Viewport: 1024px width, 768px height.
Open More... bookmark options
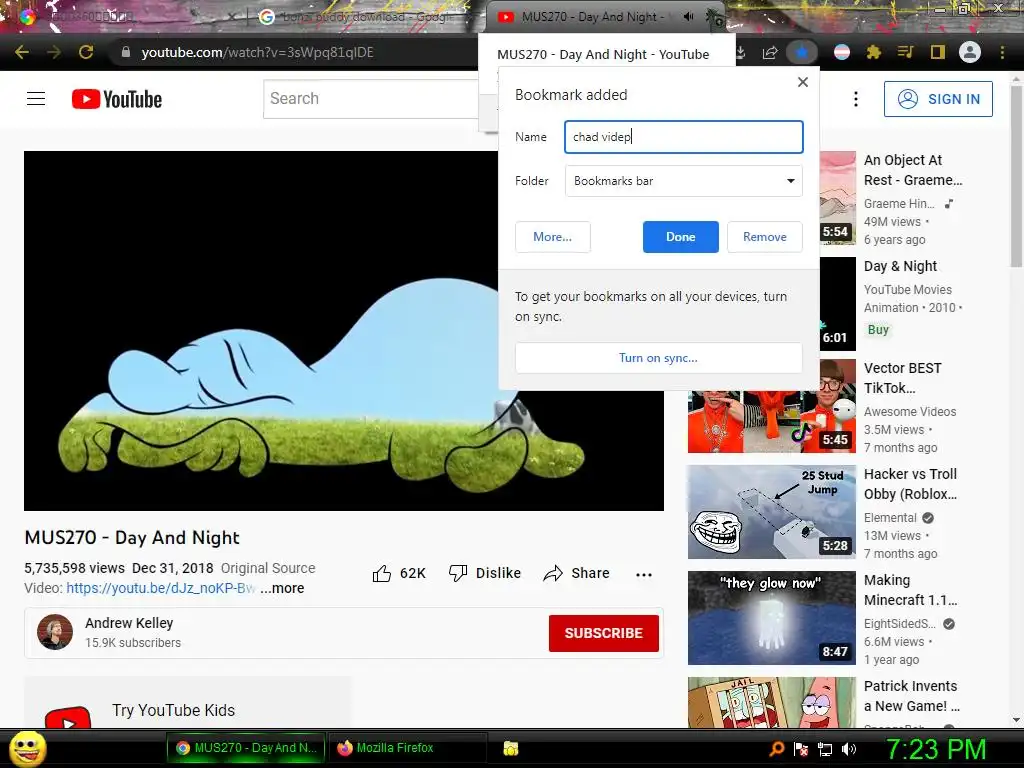point(552,237)
